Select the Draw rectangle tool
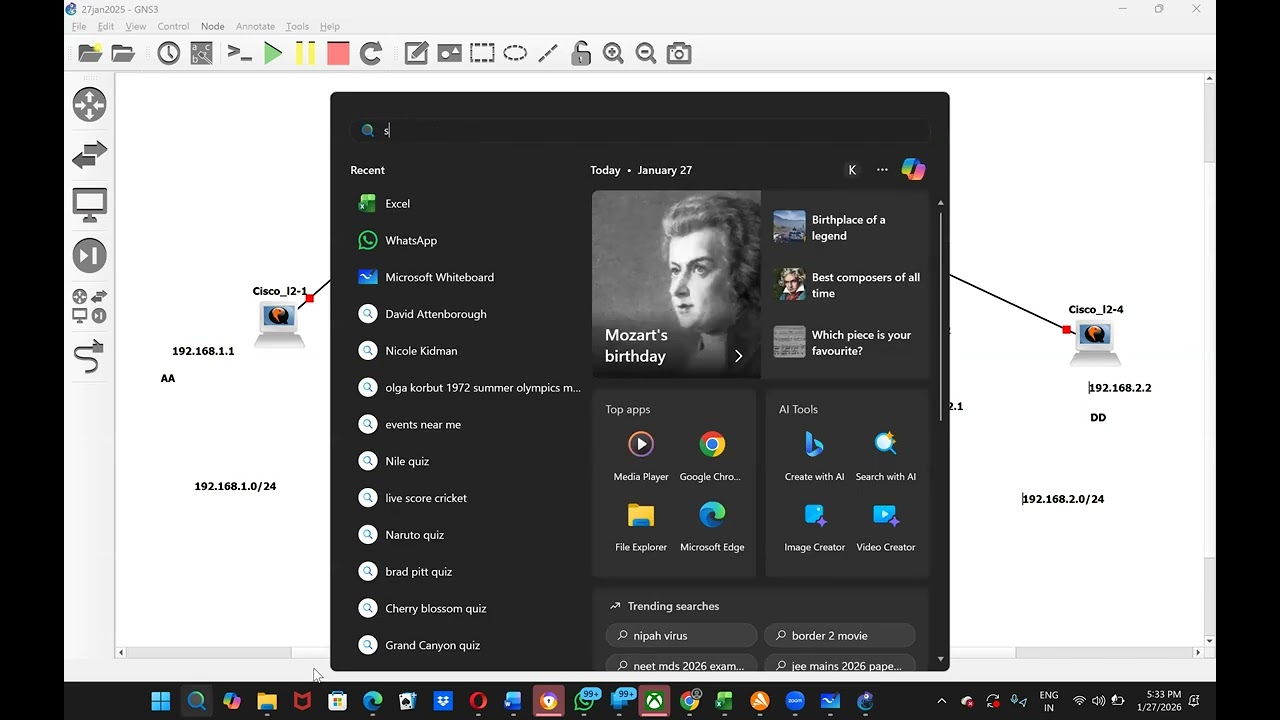The image size is (1280, 720). point(482,54)
